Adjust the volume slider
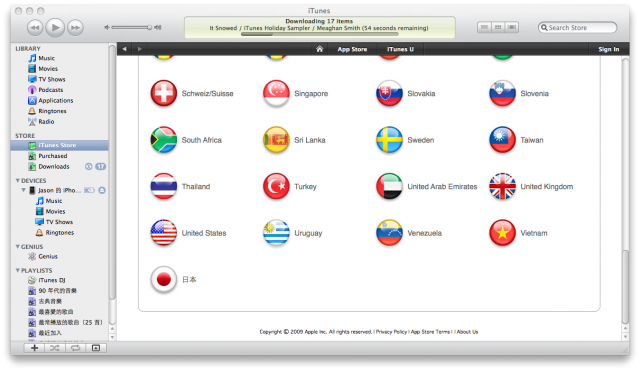The width and height of the screenshot is (640, 371). [133, 28]
